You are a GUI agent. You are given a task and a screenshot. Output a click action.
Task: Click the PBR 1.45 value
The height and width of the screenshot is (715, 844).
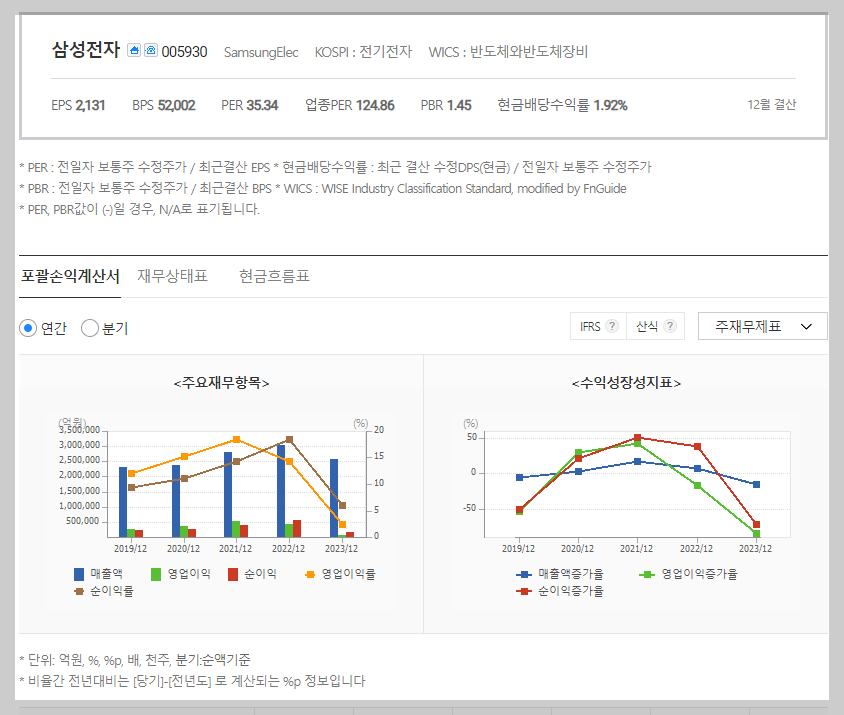(x=446, y=105)
